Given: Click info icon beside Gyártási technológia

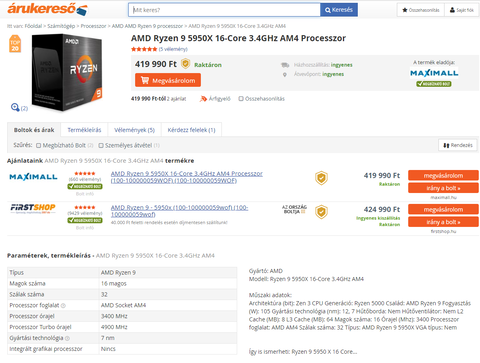Looking at the screenshot, I should (x=67, y=338).
